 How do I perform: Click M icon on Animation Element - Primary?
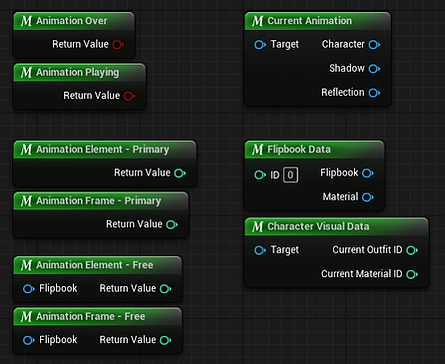[26, 150]
